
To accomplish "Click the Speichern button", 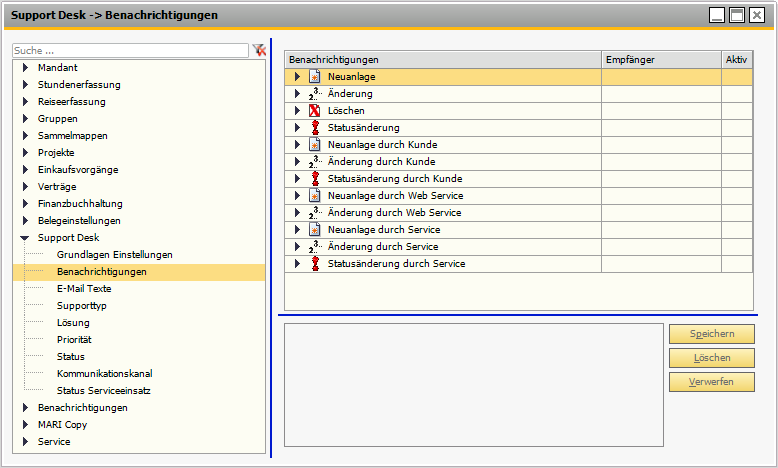I will coord(712,334).
